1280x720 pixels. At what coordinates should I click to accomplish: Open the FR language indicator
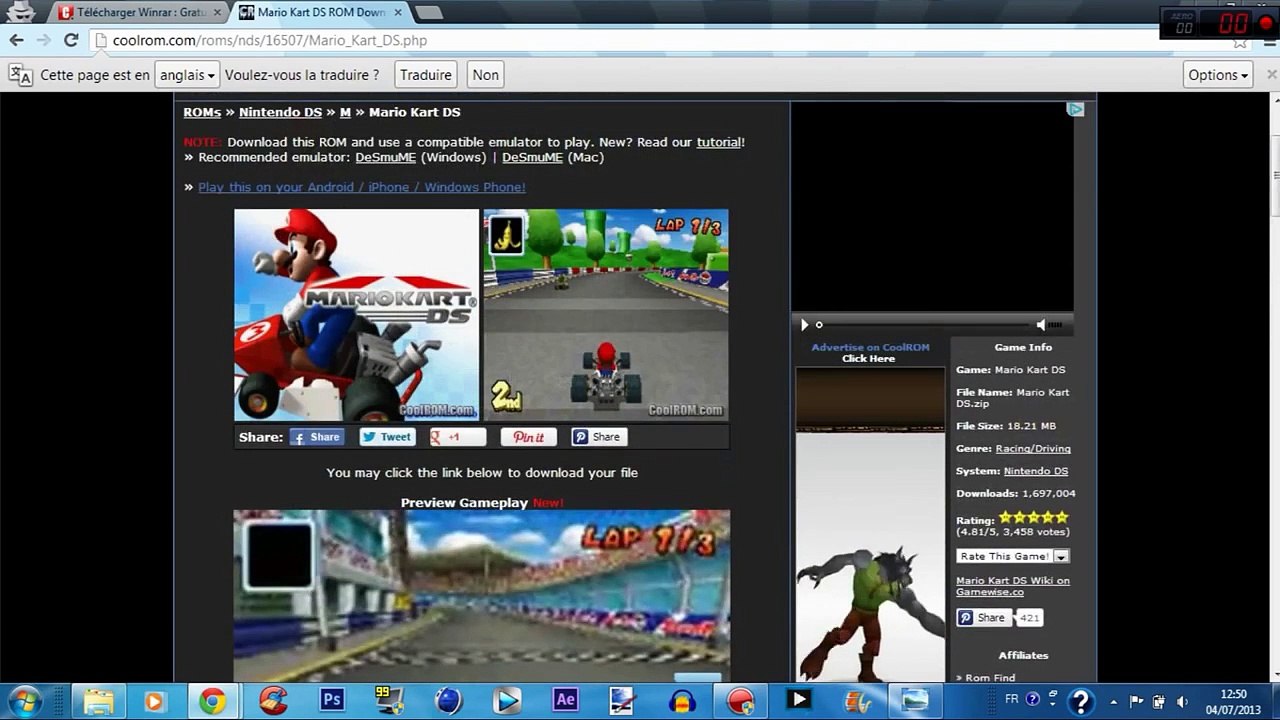tap(1012, 699)
